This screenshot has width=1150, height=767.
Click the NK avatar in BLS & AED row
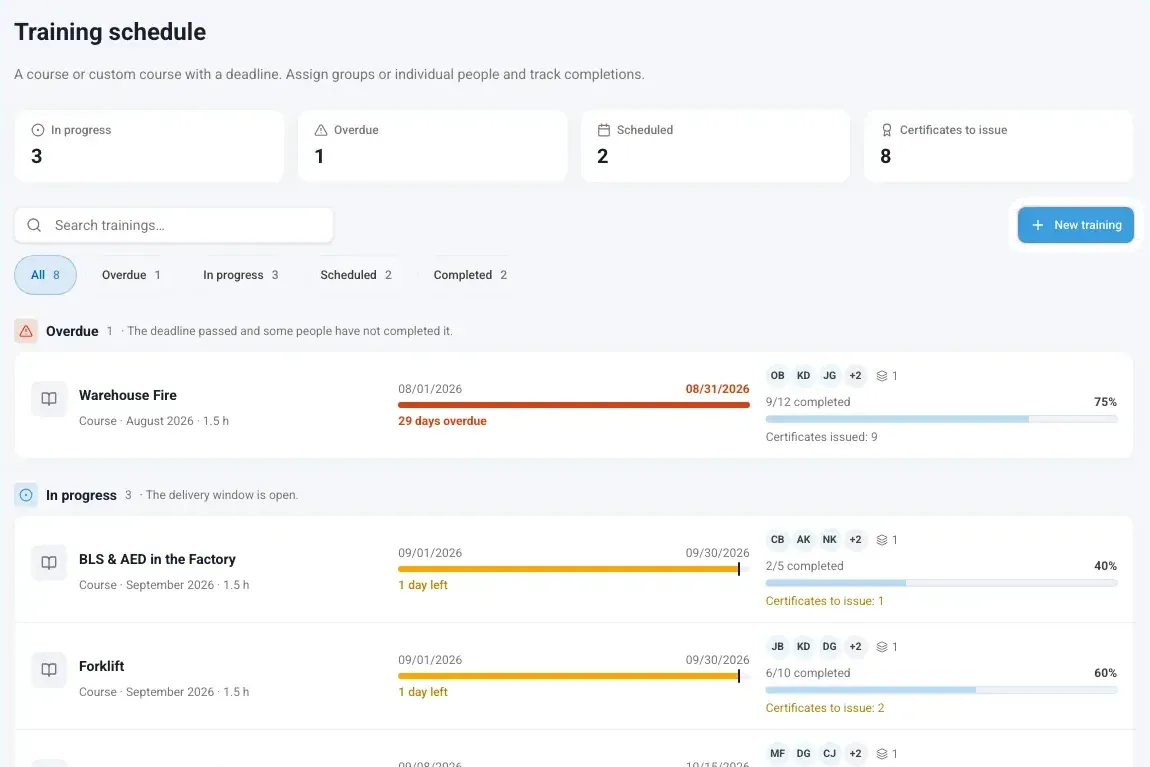(829, 540)
